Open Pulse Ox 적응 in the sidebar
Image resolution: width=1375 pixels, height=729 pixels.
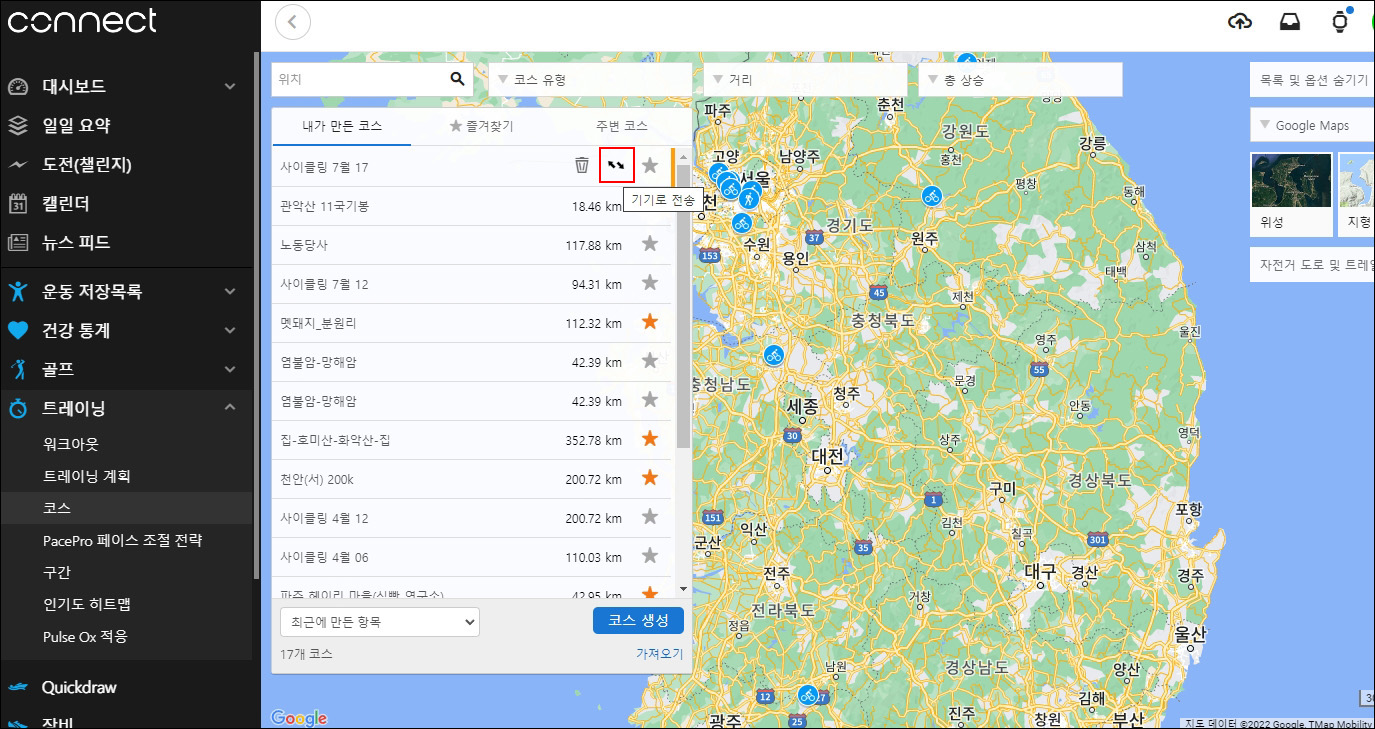85,636
